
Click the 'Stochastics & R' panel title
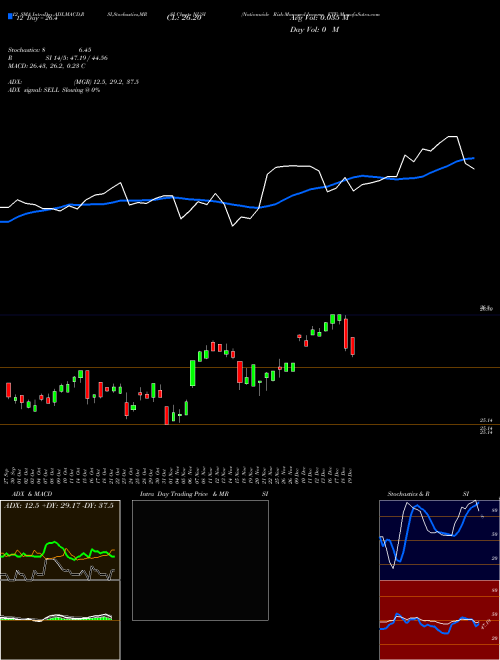click(x=409, y=494)
